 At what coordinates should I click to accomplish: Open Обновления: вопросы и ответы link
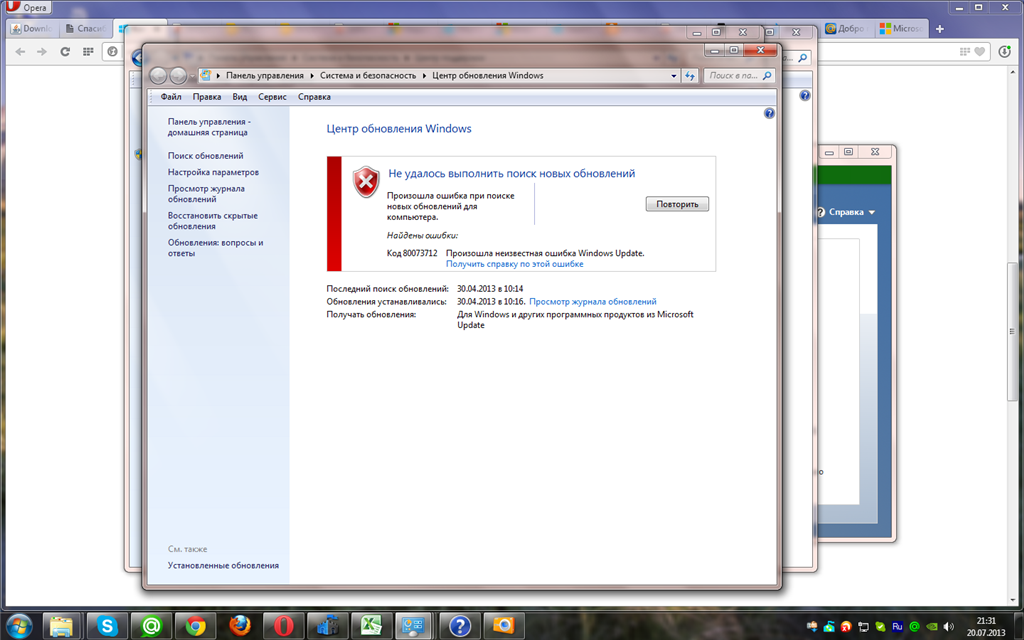coord(215,248)
